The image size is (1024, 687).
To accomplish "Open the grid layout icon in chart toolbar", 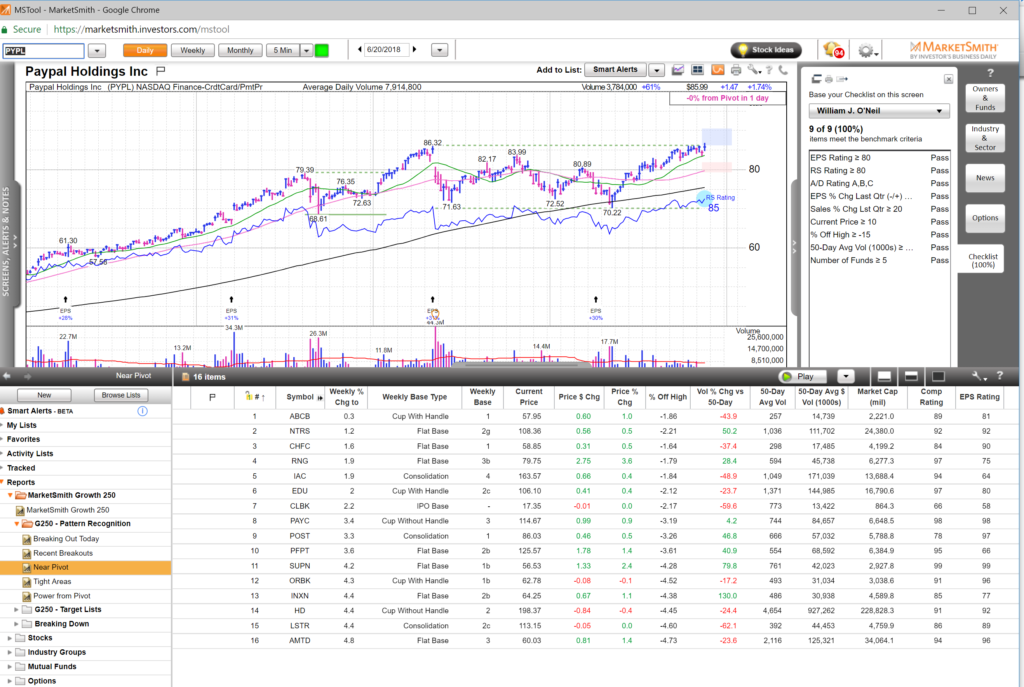I will pyautogui.click(x=697, y=70).
